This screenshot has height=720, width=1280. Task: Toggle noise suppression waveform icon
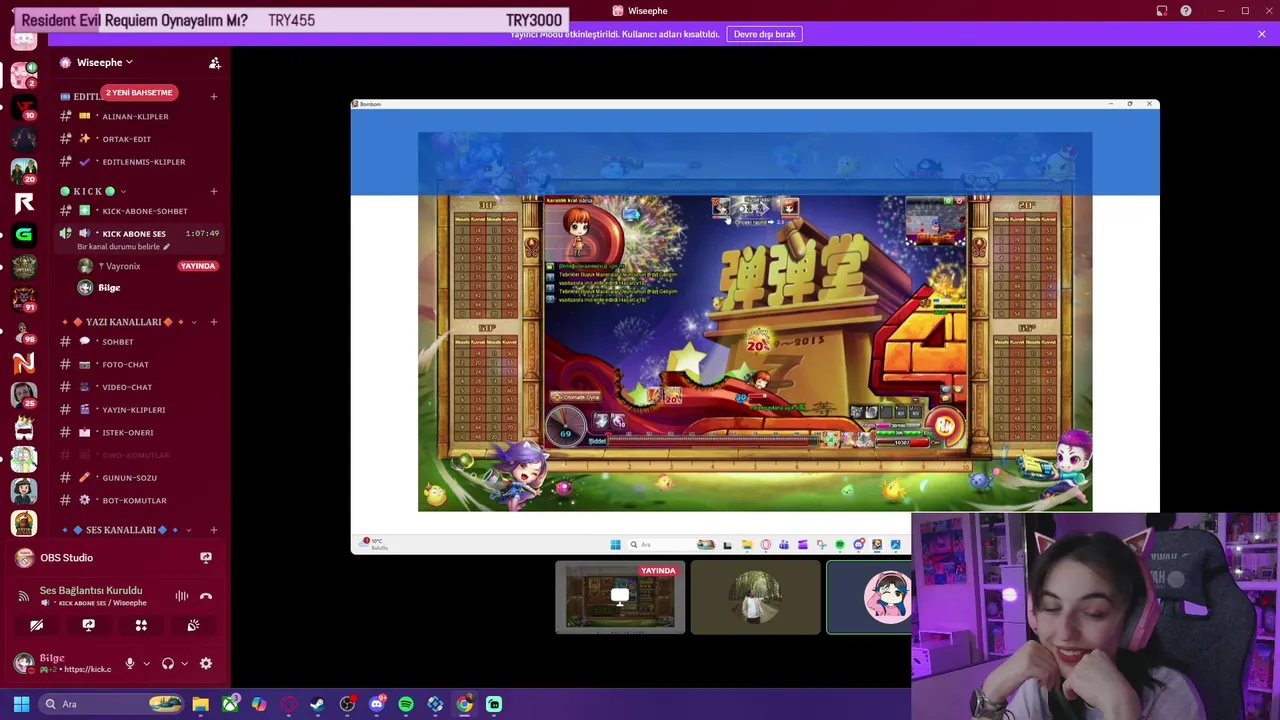(x=182, y=596)
